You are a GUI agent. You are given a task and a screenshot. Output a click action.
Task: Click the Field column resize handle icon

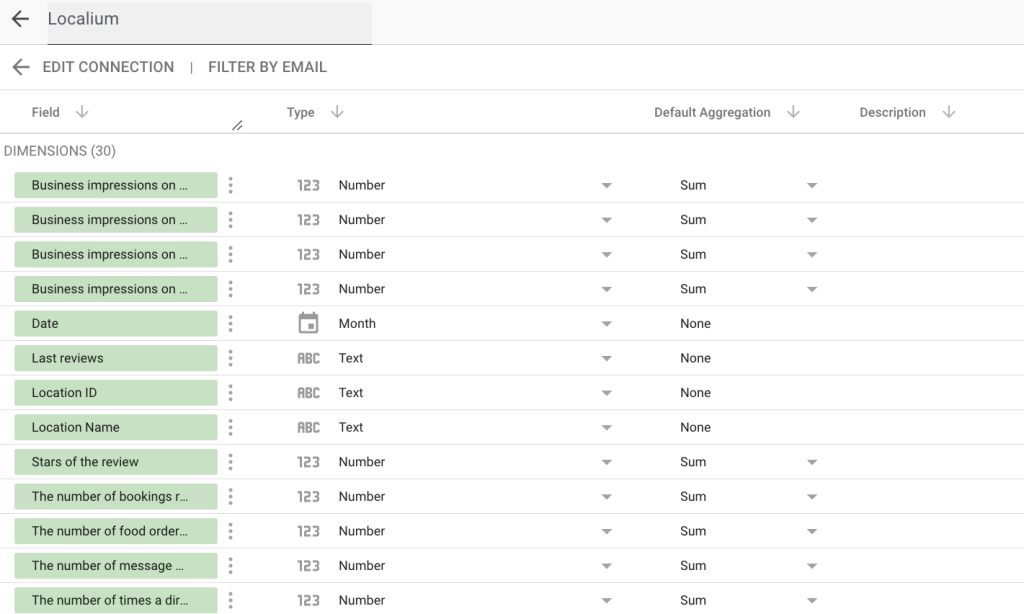237,125
